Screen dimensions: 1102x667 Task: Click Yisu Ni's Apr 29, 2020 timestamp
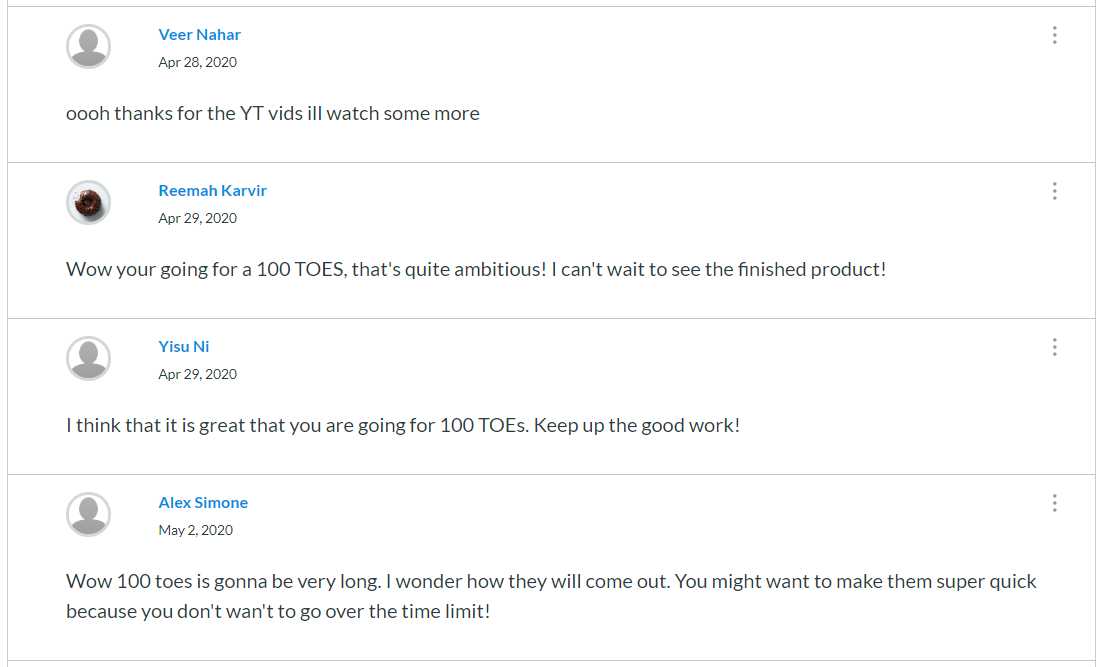coord(197,375)
